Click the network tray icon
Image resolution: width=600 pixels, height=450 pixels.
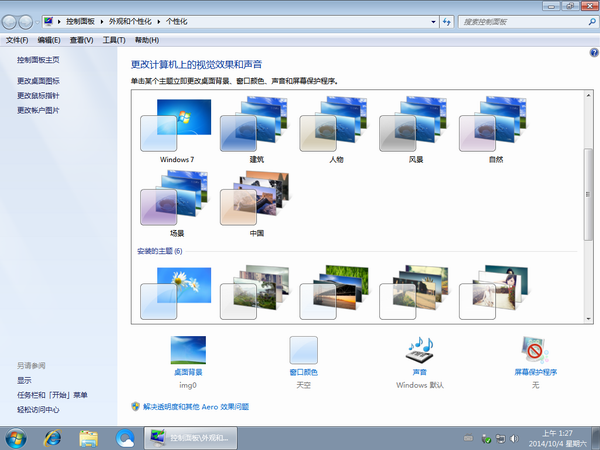click(x=500, y=439)
